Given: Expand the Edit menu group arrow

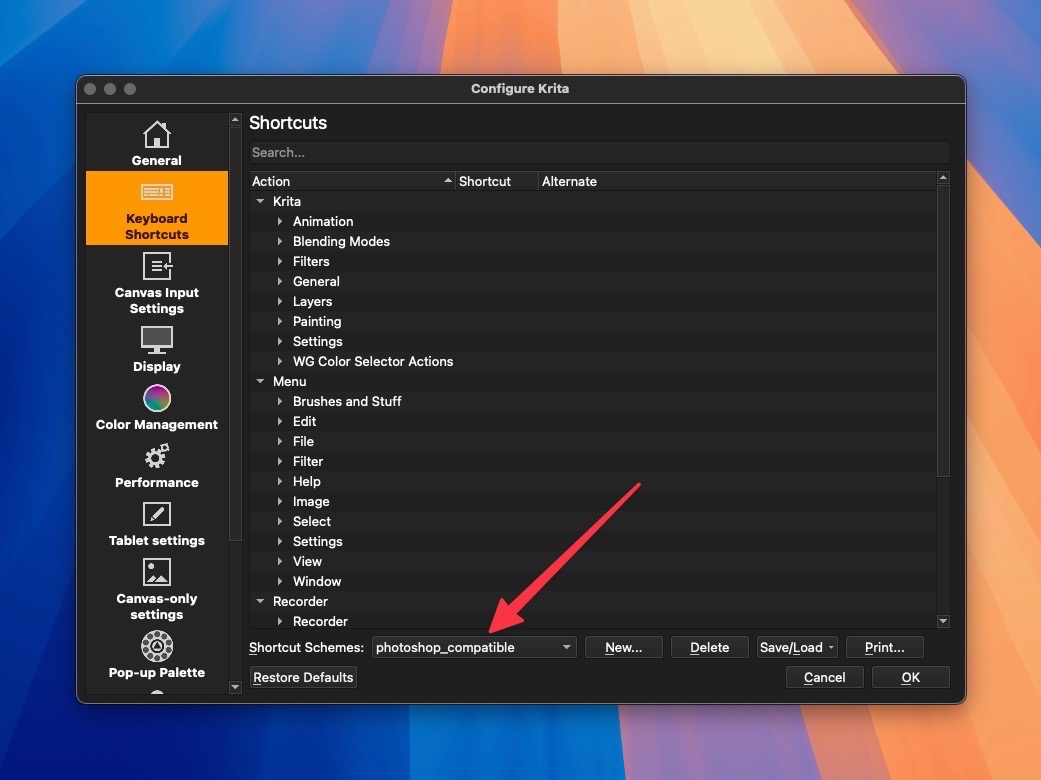Looking at the screenshot, I should coord(280,421).
